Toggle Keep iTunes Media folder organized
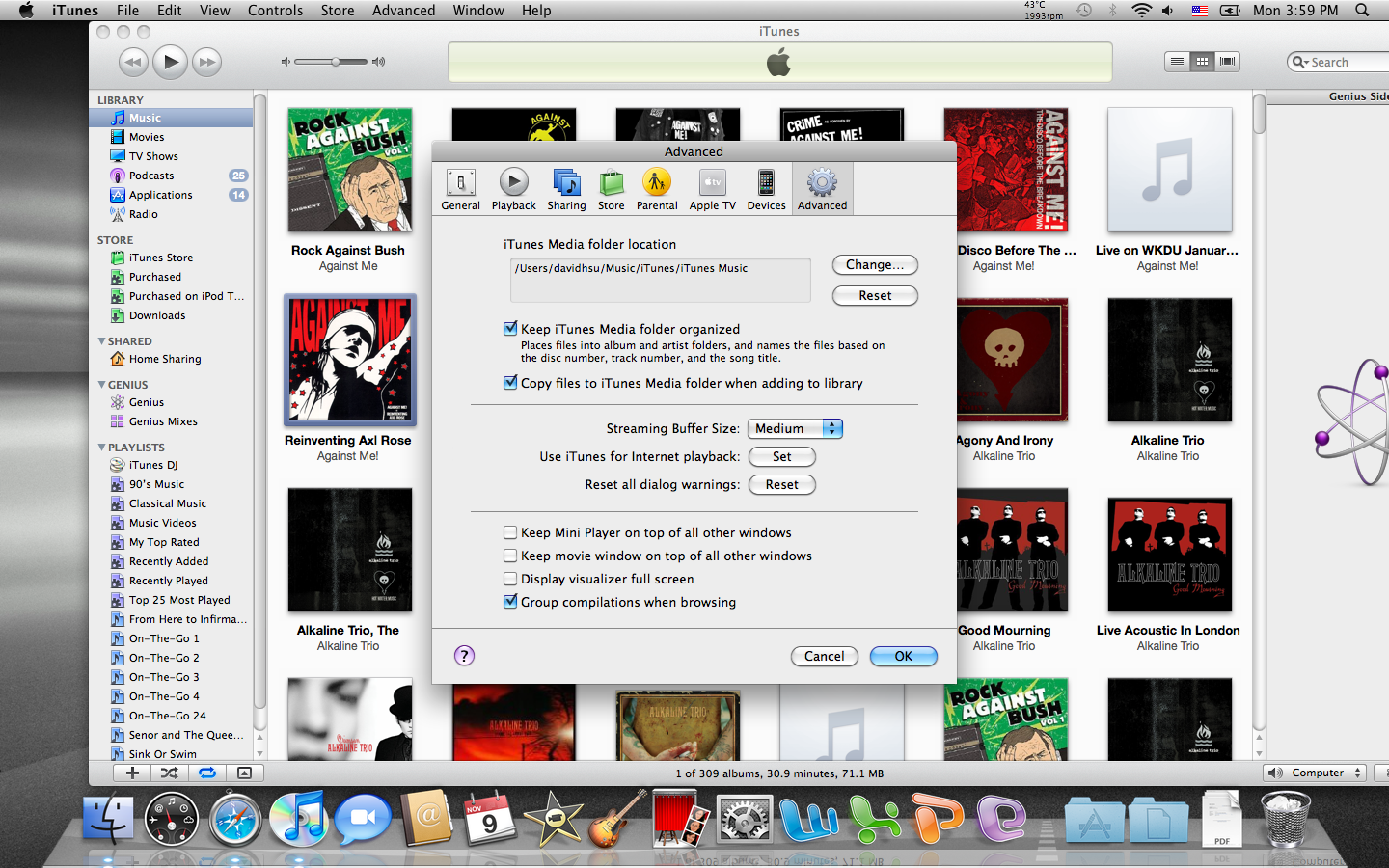 (510, 328)
